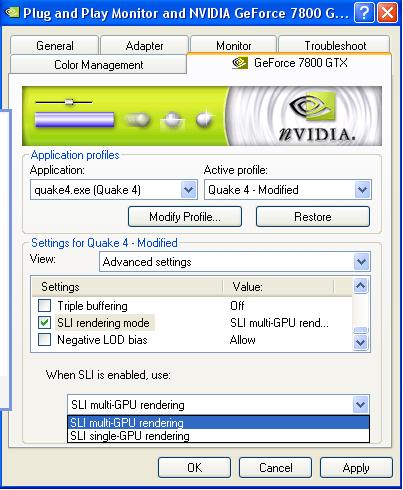
Task: Close the display properties dialog
Action: point(387,13)
